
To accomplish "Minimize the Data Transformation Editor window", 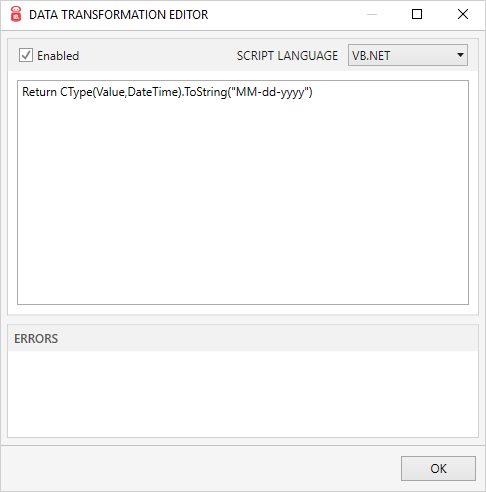I will point(372,14).
